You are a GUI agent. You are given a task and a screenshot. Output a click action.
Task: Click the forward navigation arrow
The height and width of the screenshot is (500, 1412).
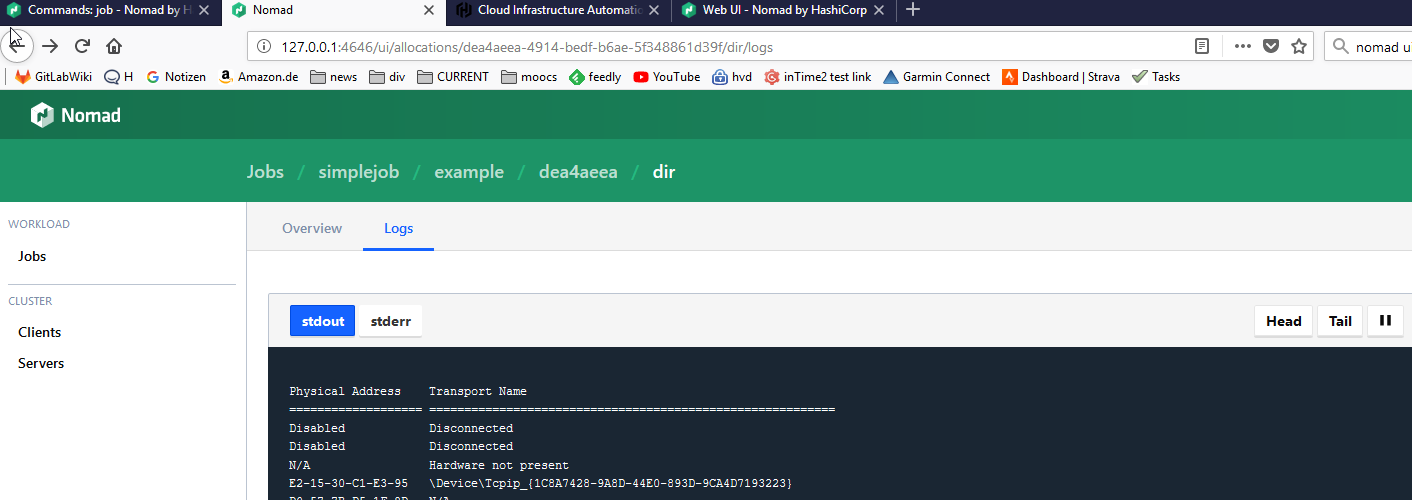point(50,46)
